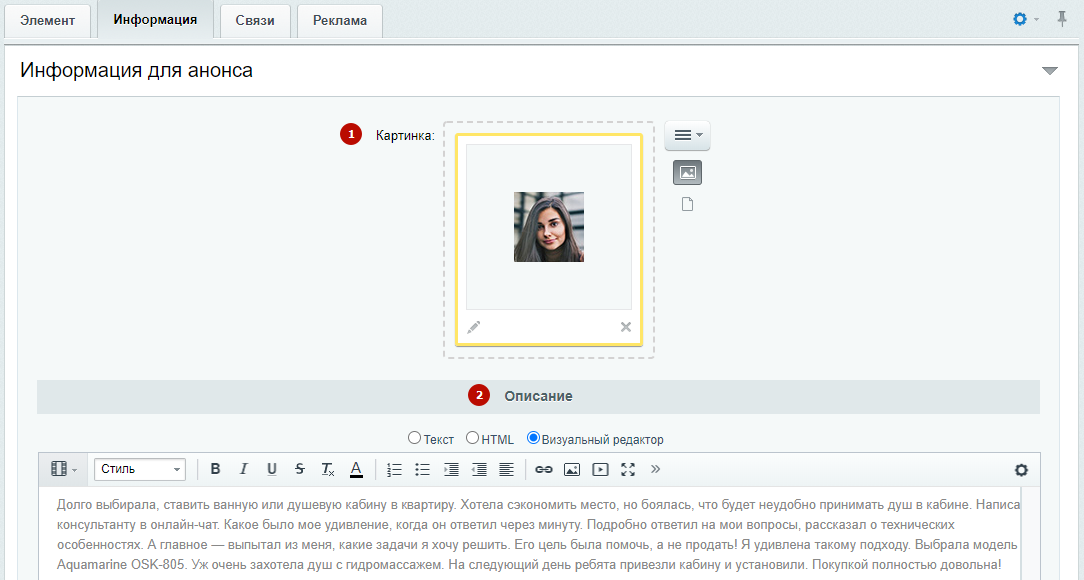Image resolution: width=1084 pixels, height=580 pixels.
Task: Click the woman photo thumbnail
Action: [x=549, y=227]
